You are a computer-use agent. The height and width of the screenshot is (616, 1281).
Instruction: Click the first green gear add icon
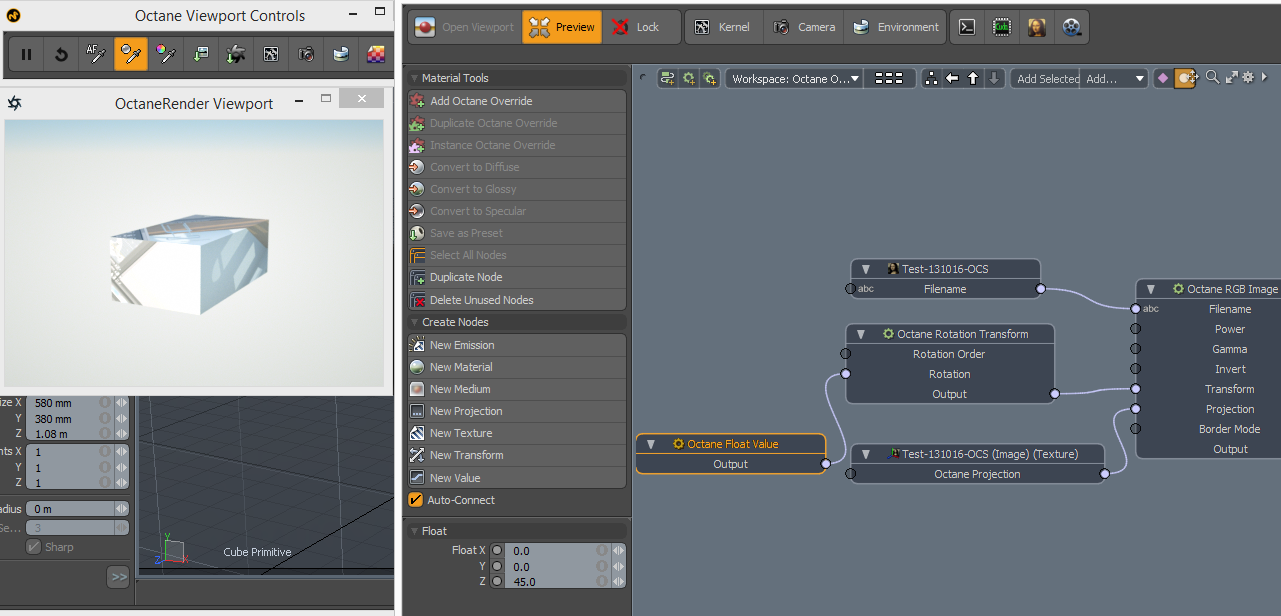coord(688,78)
